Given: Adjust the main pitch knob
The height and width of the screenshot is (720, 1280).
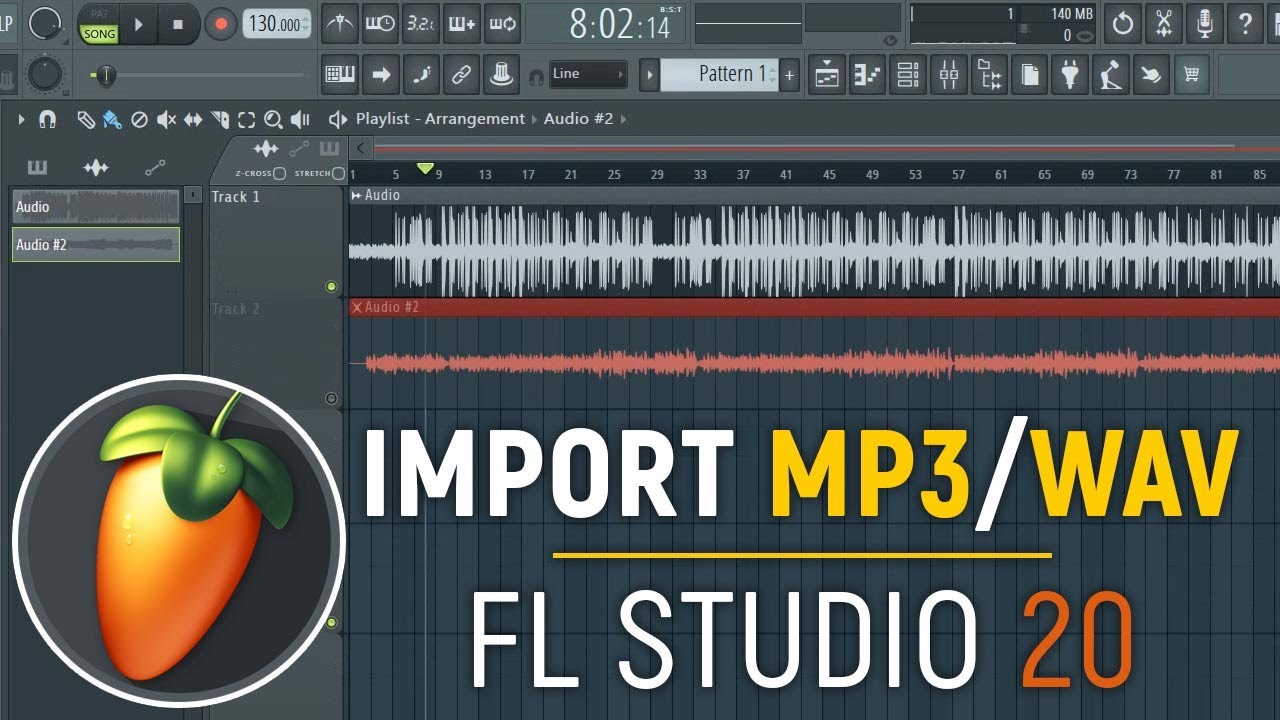Looking at the screenshot, I should [43, 73].
